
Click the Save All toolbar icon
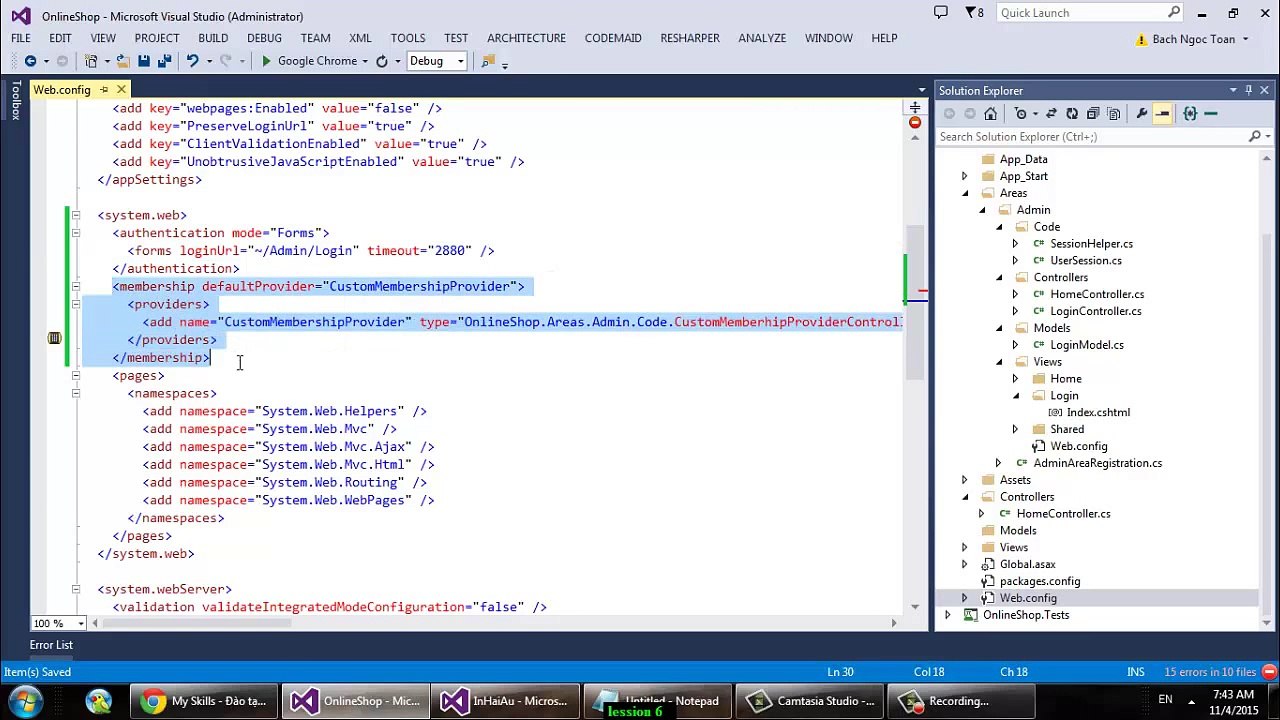pos(164,61)
